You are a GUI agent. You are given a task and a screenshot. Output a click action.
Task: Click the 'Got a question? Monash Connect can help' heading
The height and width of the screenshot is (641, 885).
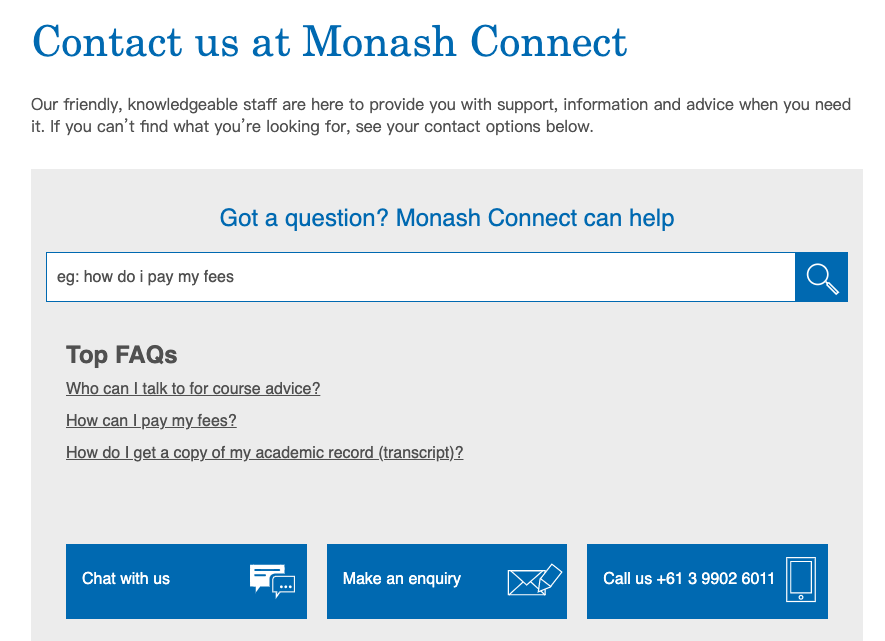(447, 218)
